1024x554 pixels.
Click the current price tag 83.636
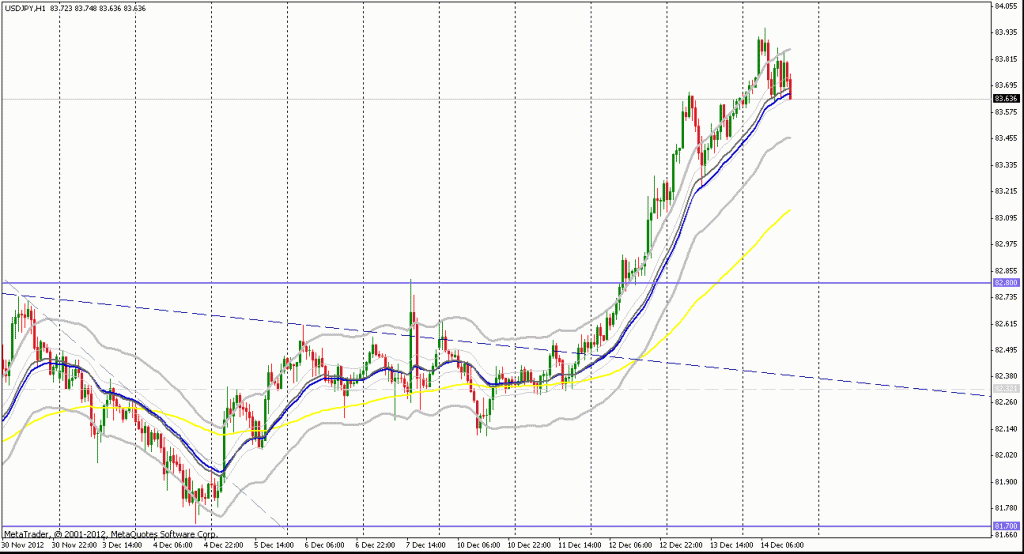tap(1006, 99)
